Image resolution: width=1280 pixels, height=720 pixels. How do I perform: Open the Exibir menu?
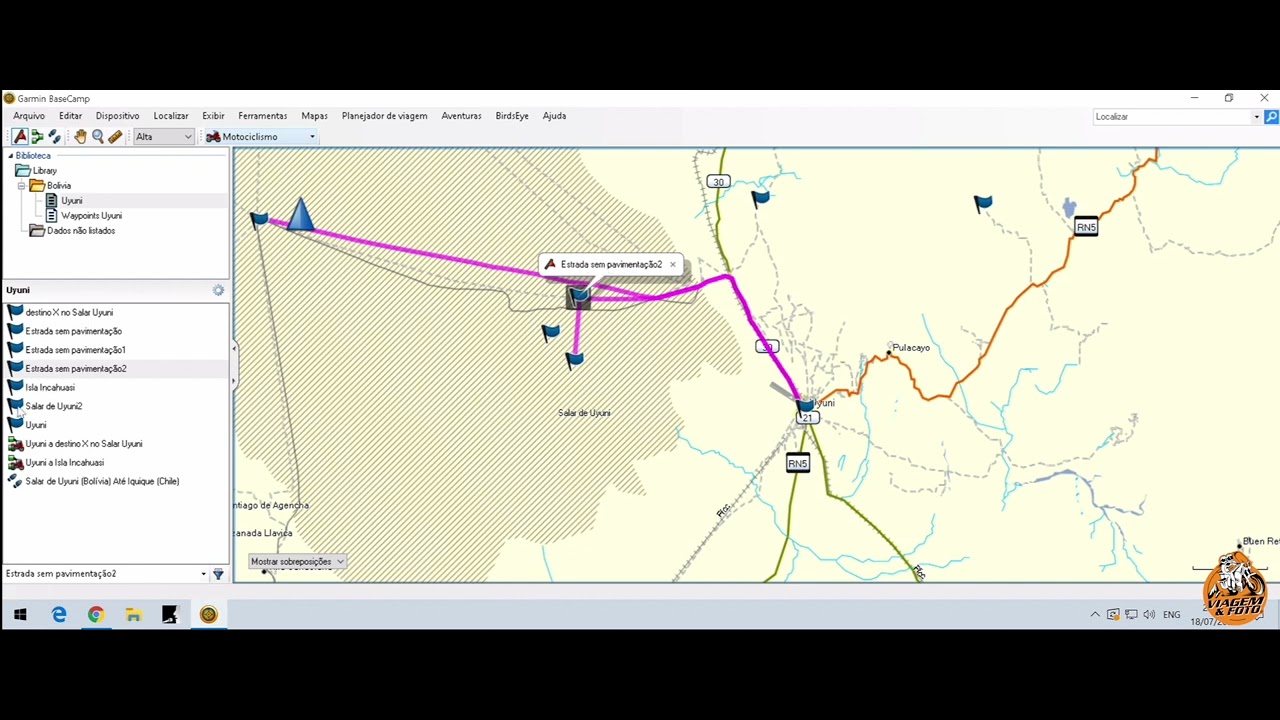point(213,116)
